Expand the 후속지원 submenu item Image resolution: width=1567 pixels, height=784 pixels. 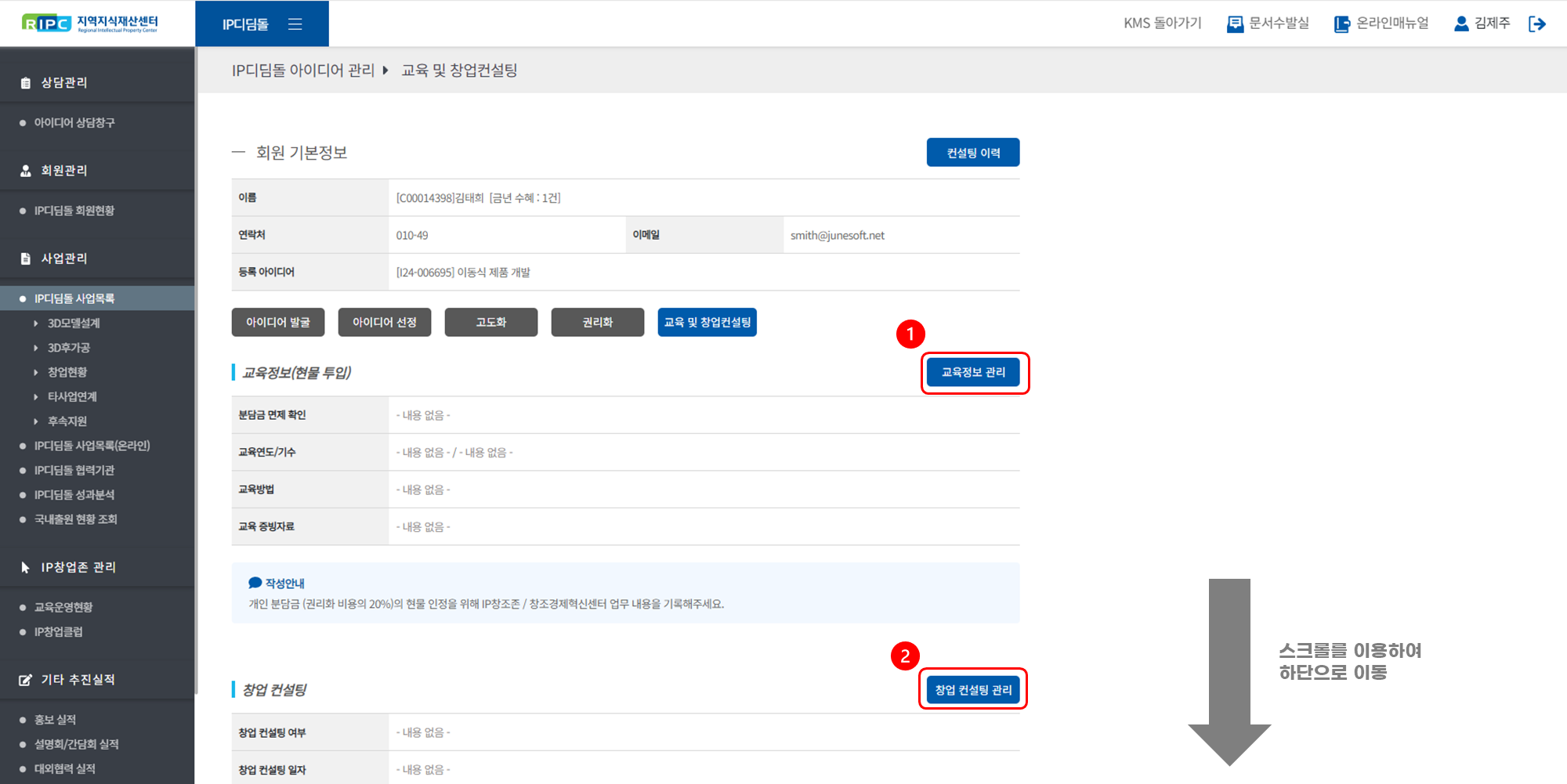[67, 421]
